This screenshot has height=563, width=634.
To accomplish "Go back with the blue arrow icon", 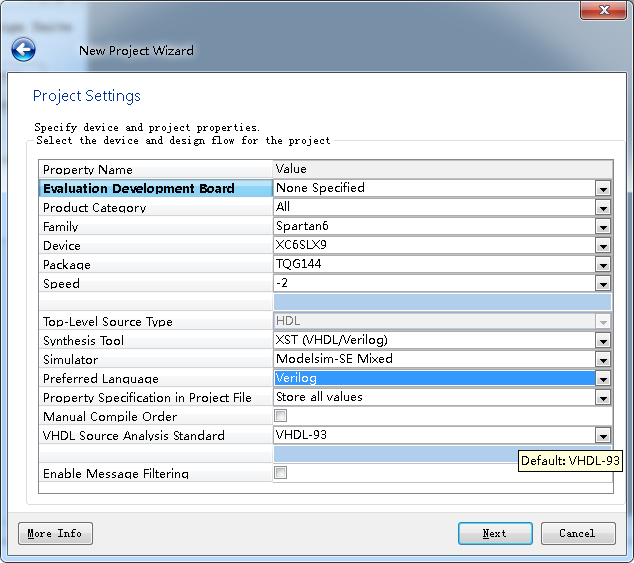I will click(x=23, y=50).
